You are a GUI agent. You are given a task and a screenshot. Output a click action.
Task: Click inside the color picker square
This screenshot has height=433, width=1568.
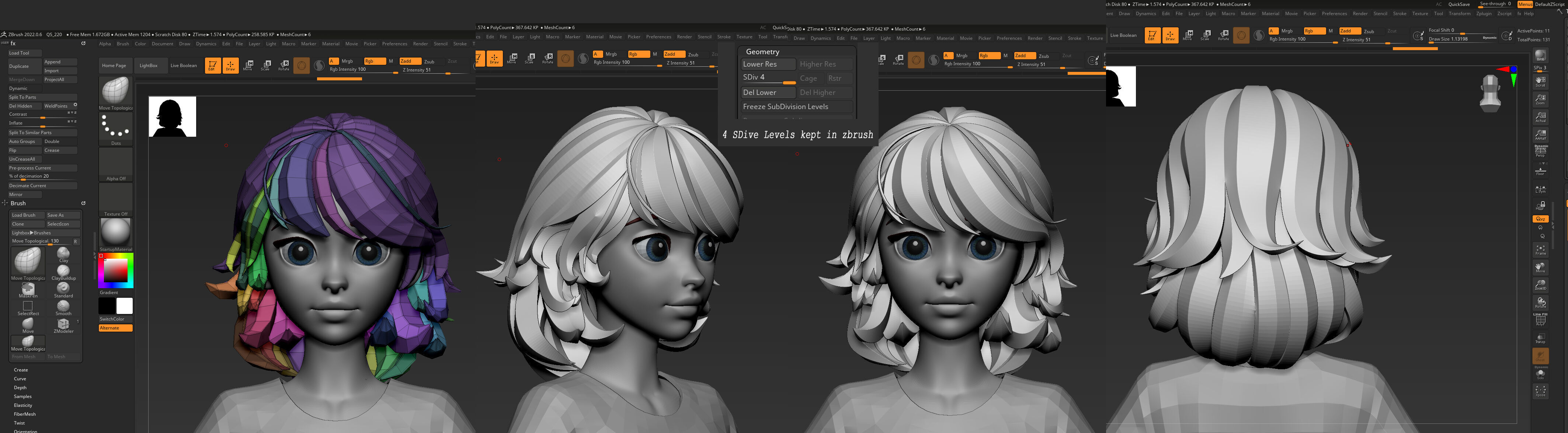tap(115, 270)
